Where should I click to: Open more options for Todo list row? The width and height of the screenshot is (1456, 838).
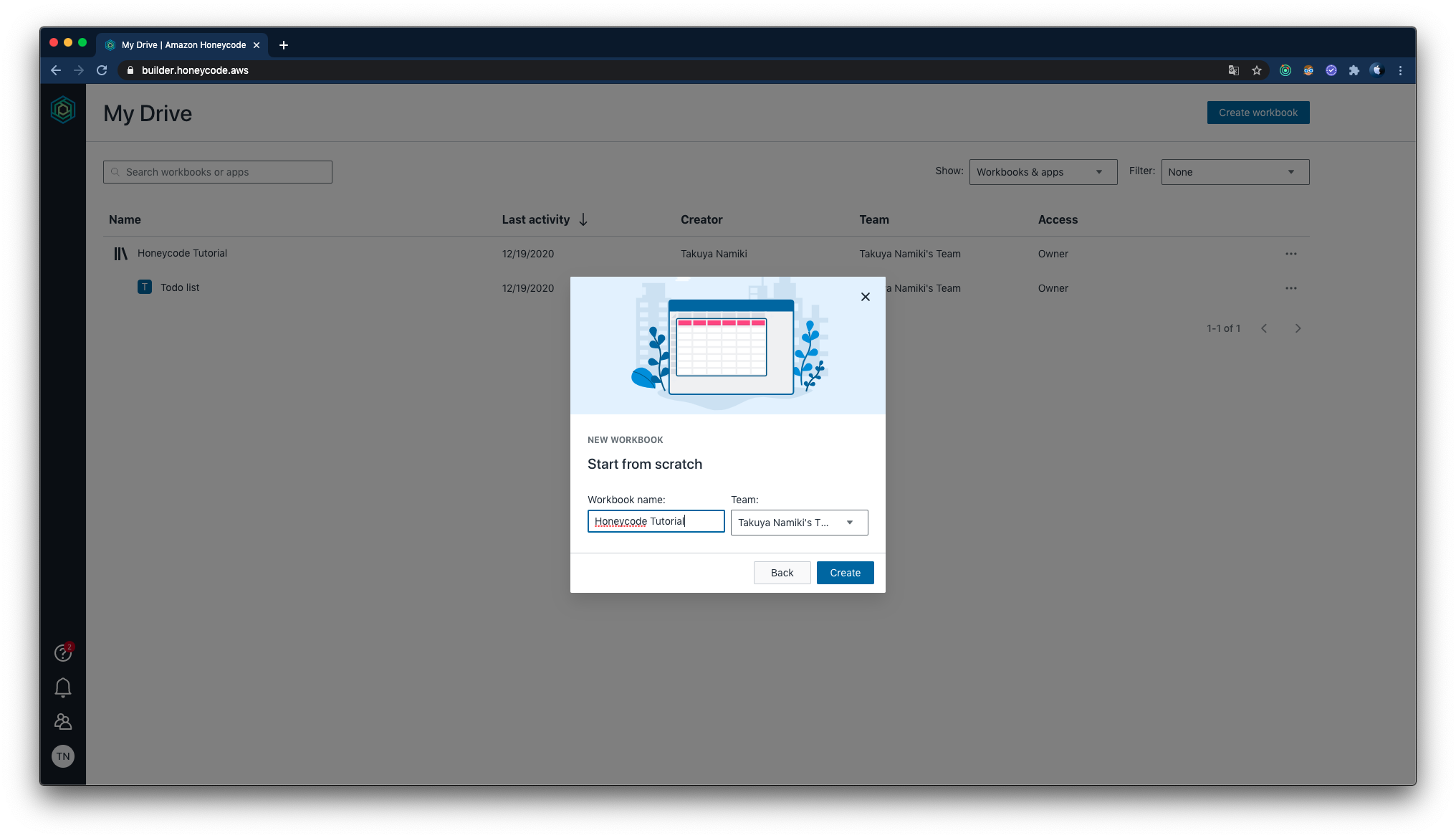tap(1291, 288)
